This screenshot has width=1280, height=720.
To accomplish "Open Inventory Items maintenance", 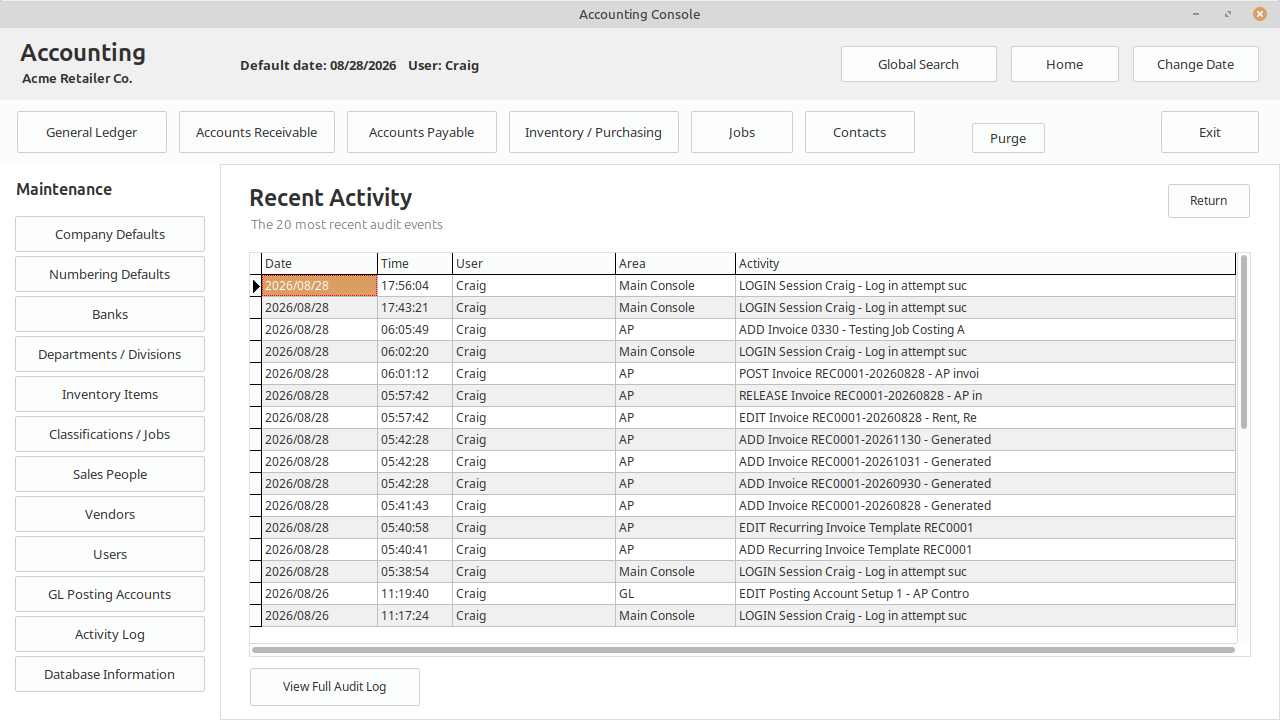I will click(110, 394).
